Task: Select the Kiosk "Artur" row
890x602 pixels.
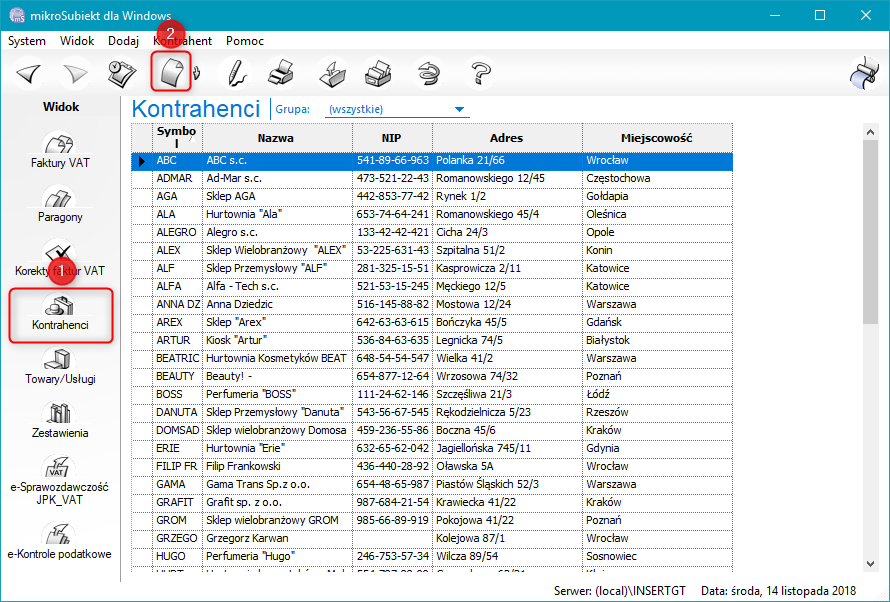Action: (x=432, y=340)
